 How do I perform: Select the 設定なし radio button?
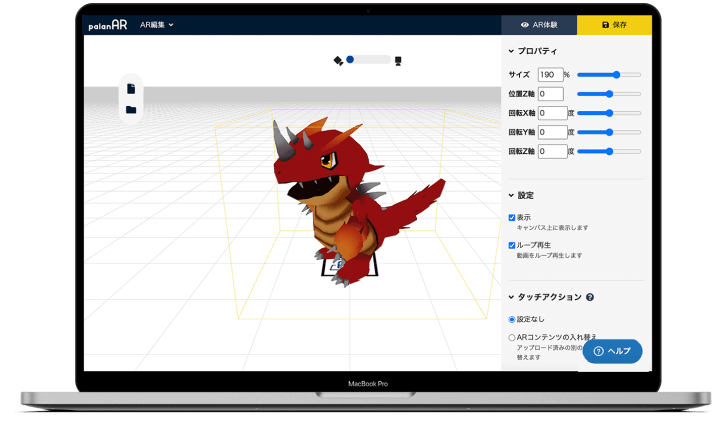[x=512, y=319]
